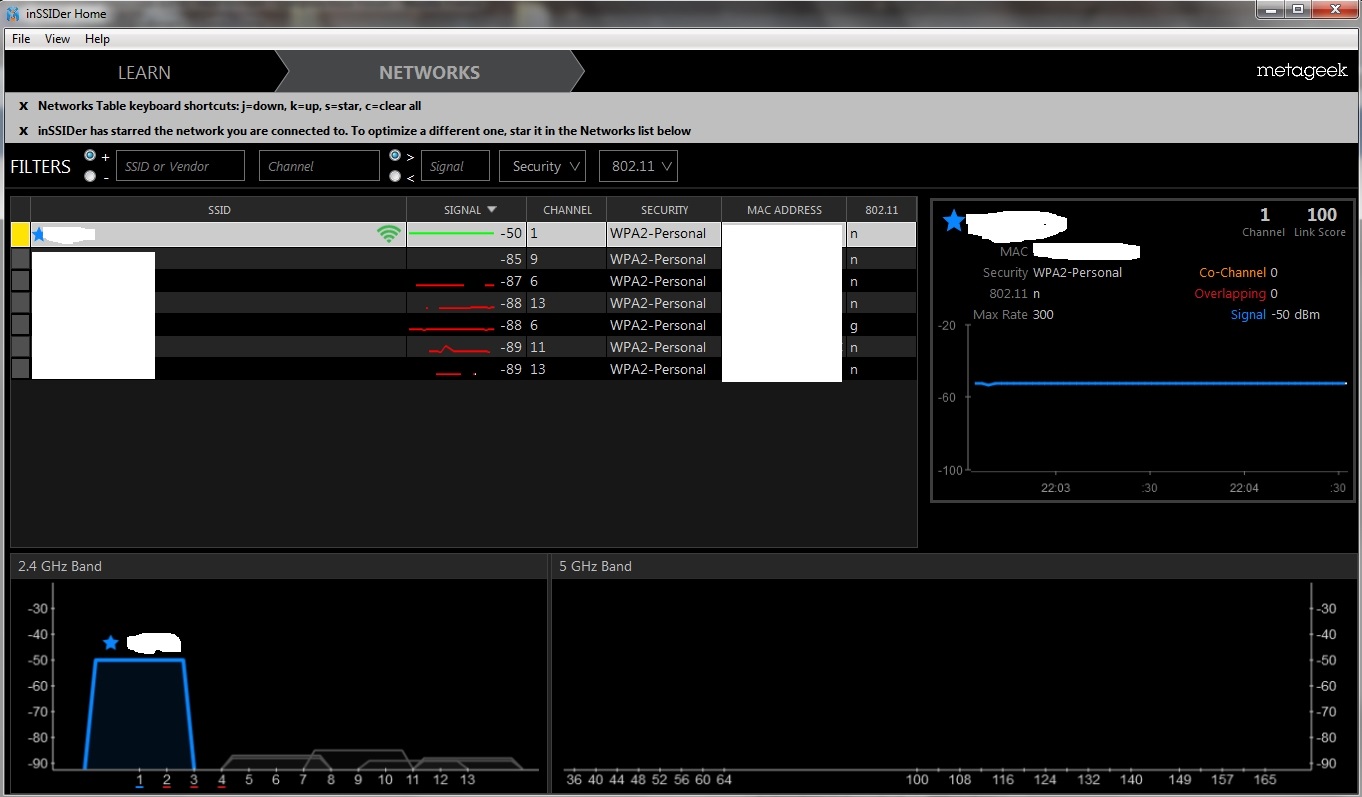Click the SSID or Vendor filter field

(180, 166)
